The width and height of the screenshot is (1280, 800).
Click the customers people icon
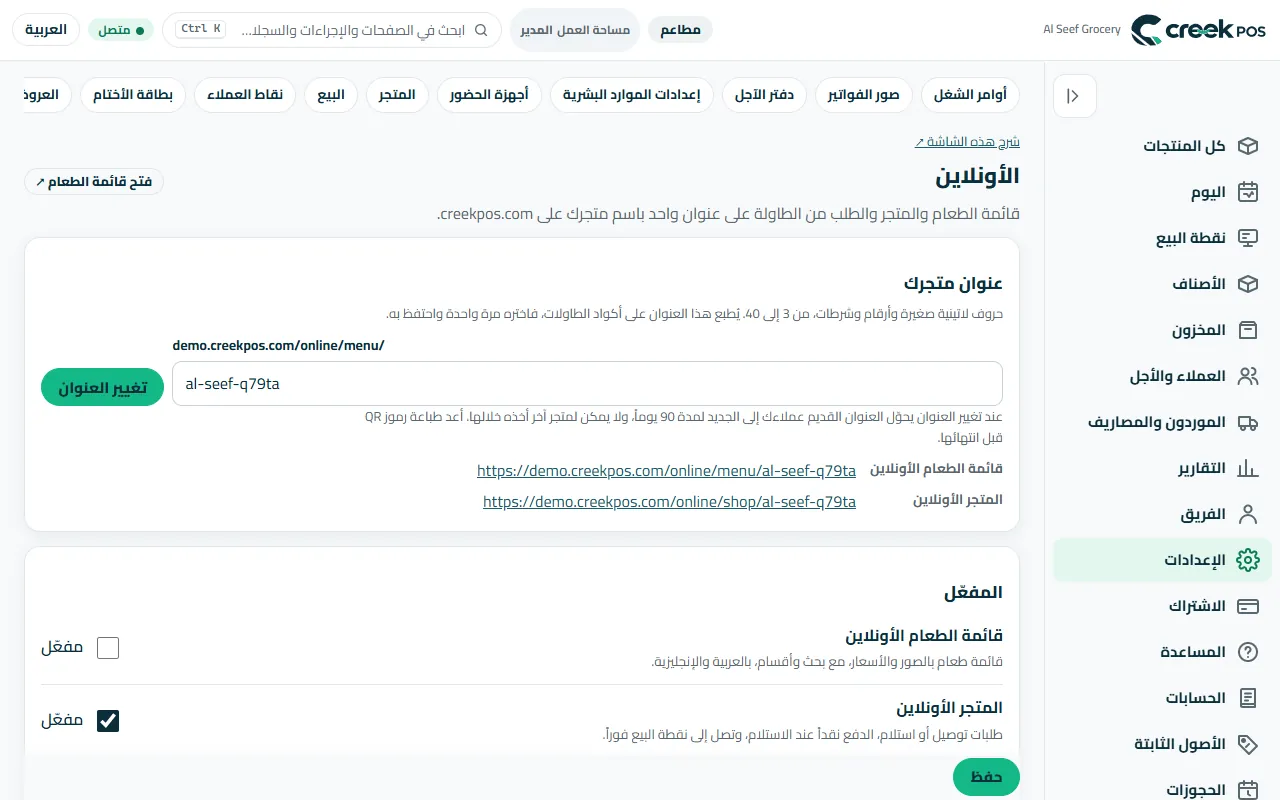pos(1247,376)
